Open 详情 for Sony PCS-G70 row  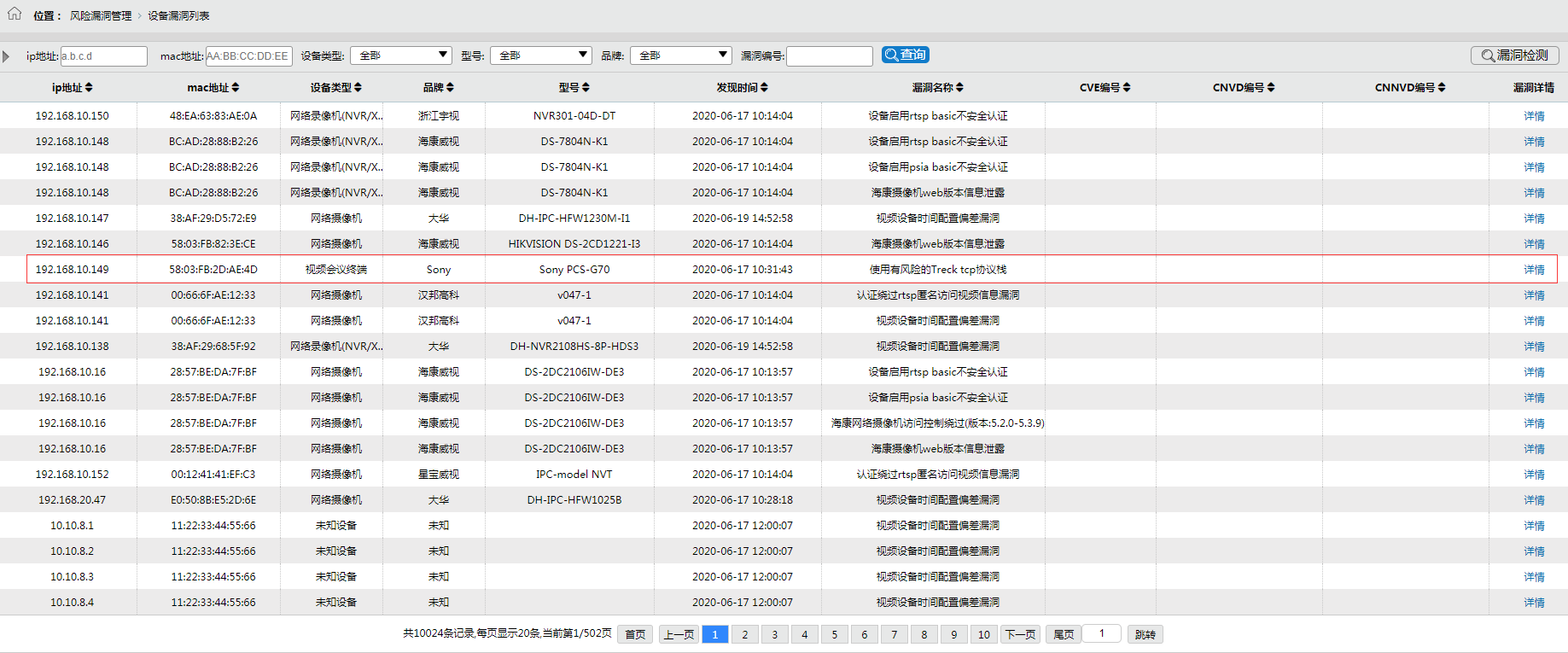pos(1534,270)
